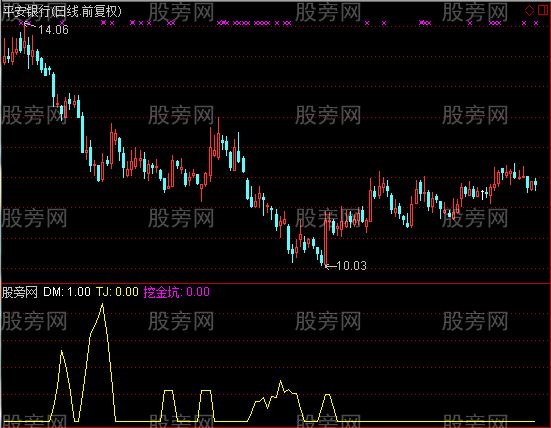
Task: Click the low price label 10.03
Action: [x=351, y=266]
